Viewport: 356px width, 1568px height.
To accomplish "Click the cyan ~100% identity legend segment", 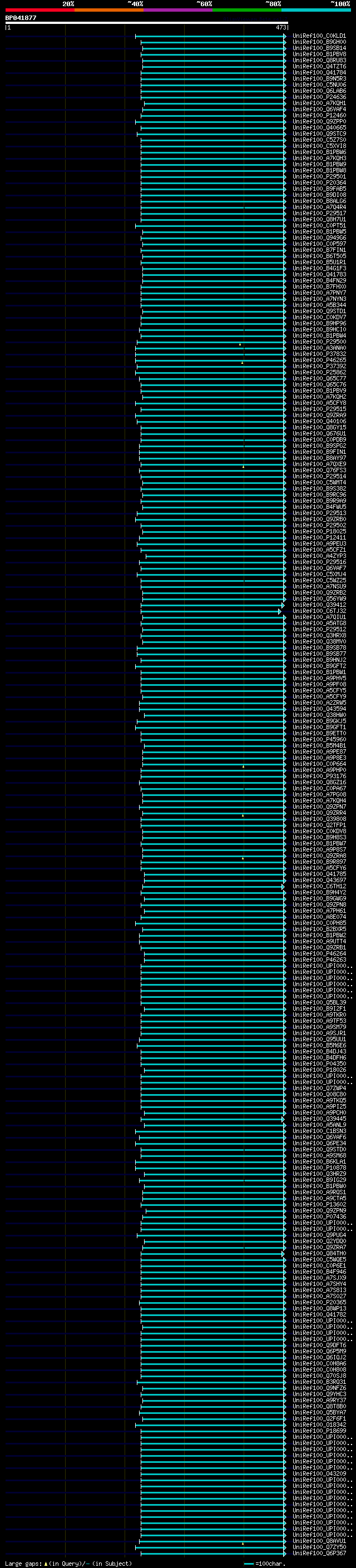I will click(316, 10).
